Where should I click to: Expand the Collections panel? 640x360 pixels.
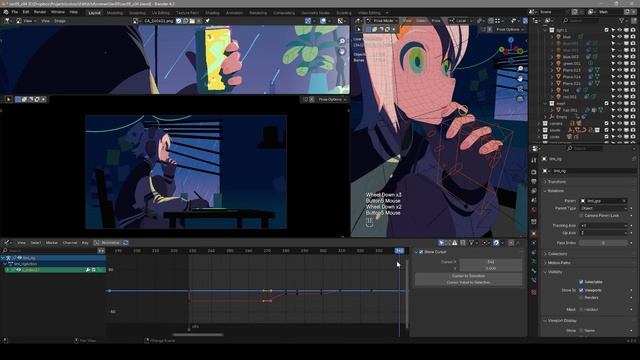click(x=557, y=254)
